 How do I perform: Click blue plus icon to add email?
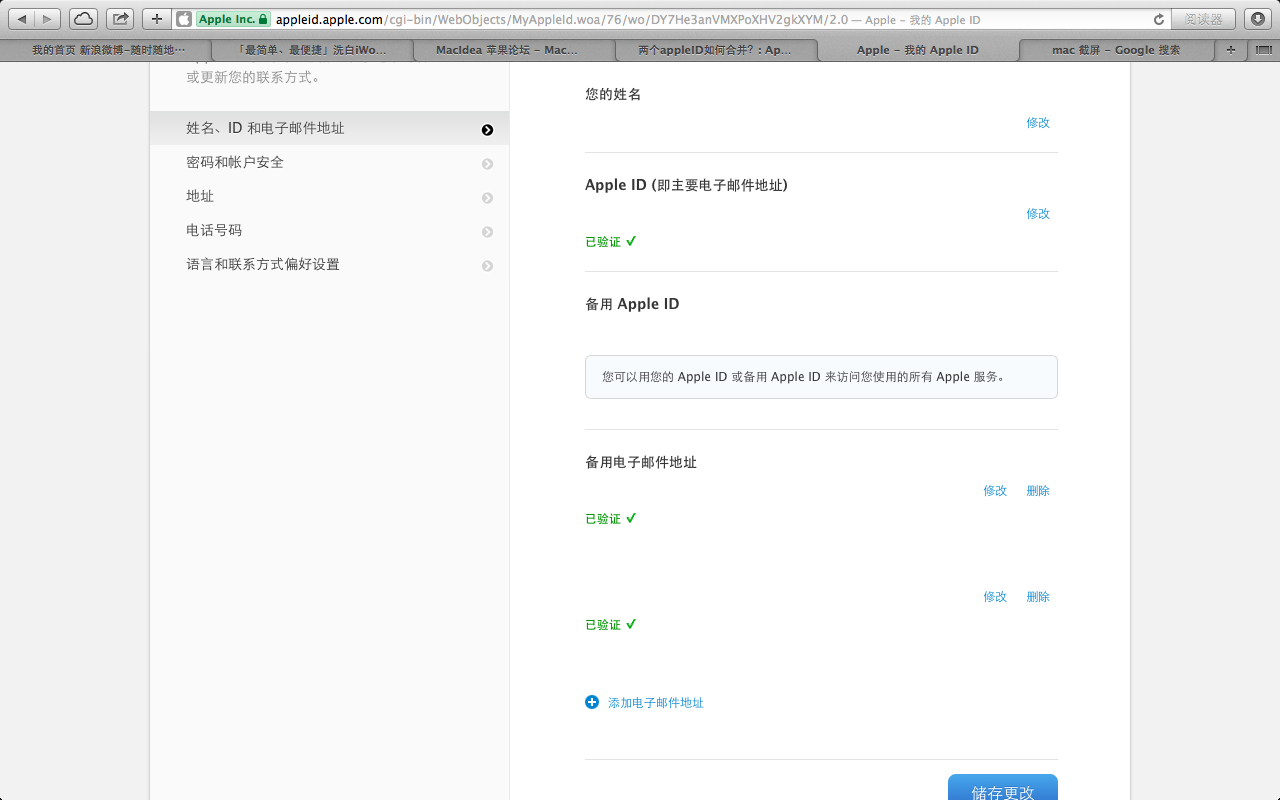(592, 703)
